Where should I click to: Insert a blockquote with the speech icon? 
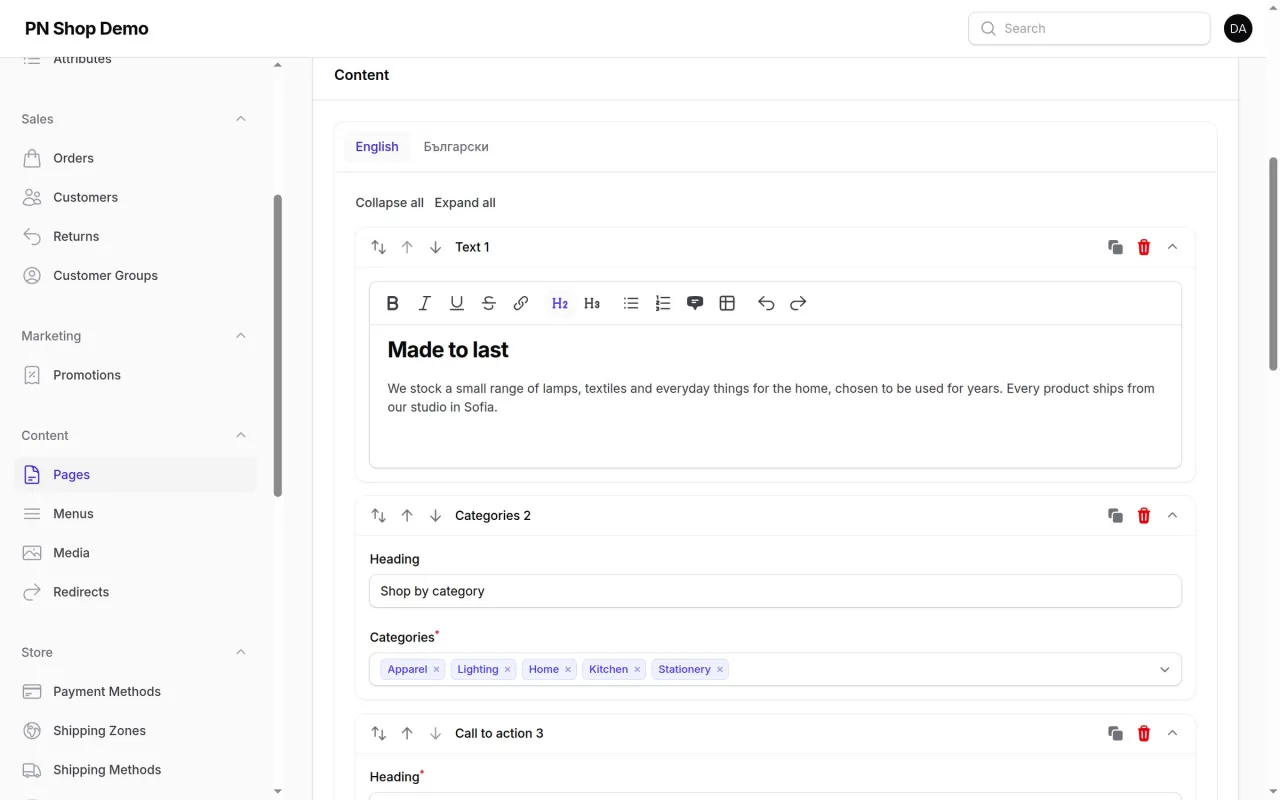click(695, 303)
